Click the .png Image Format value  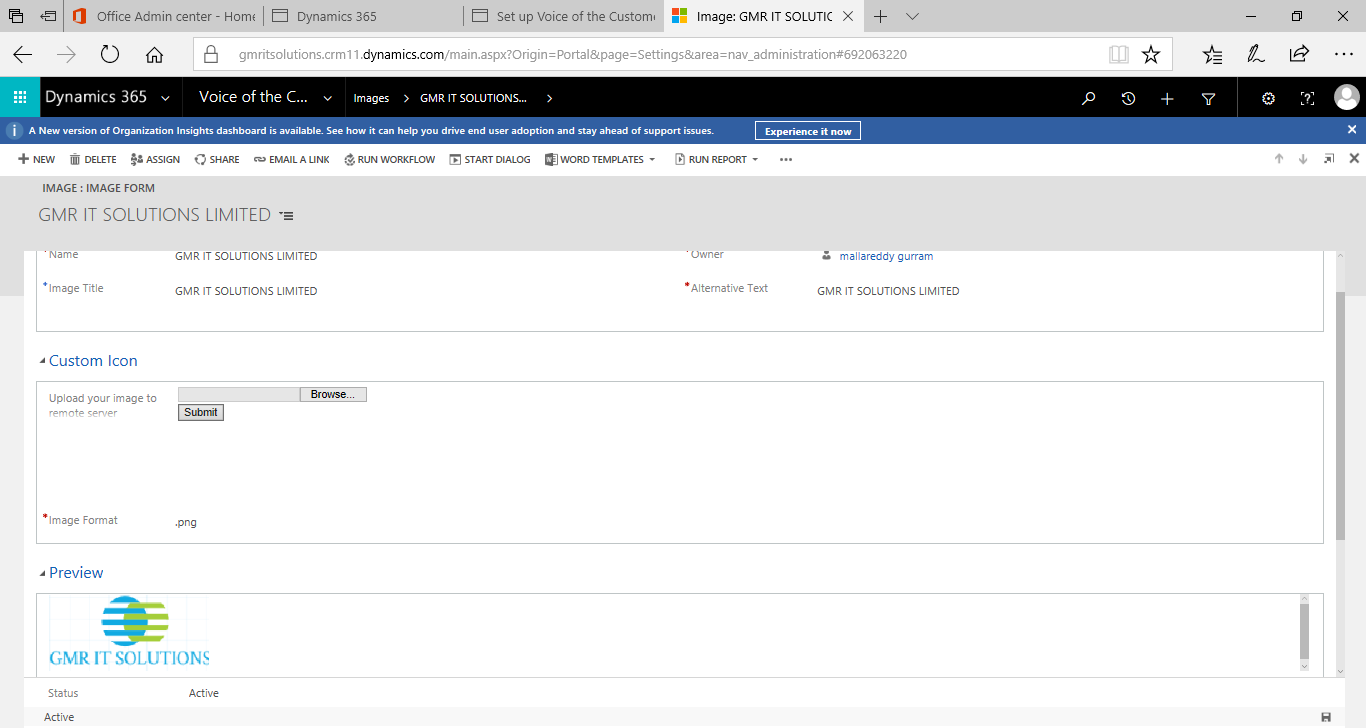(186, 522)
